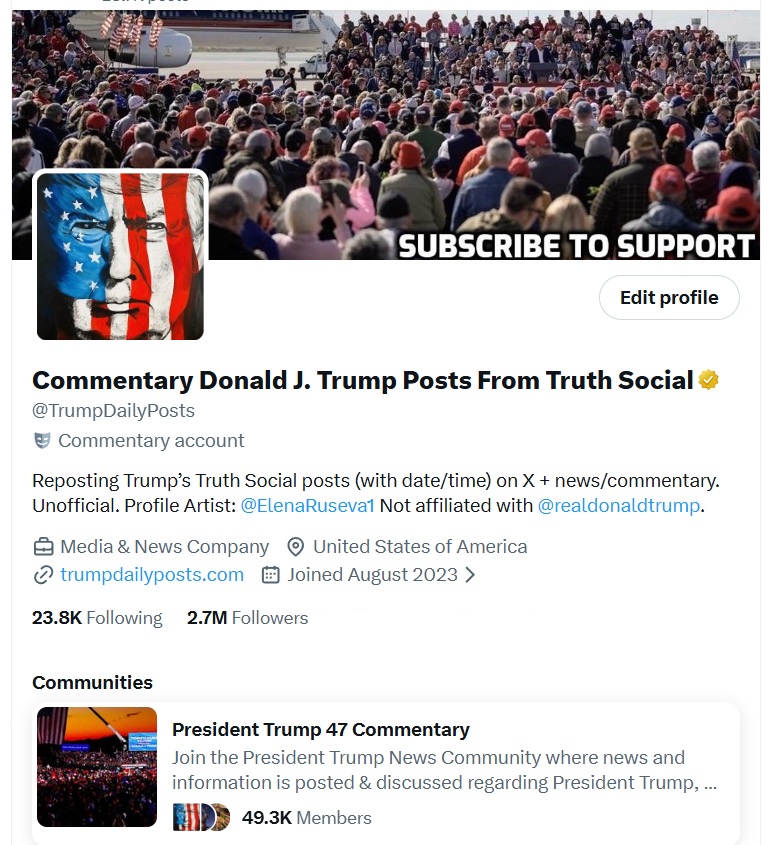768x845 pixels.
Task: Click the calendar icon beside Joined date
Action: (x=270, y=575)
